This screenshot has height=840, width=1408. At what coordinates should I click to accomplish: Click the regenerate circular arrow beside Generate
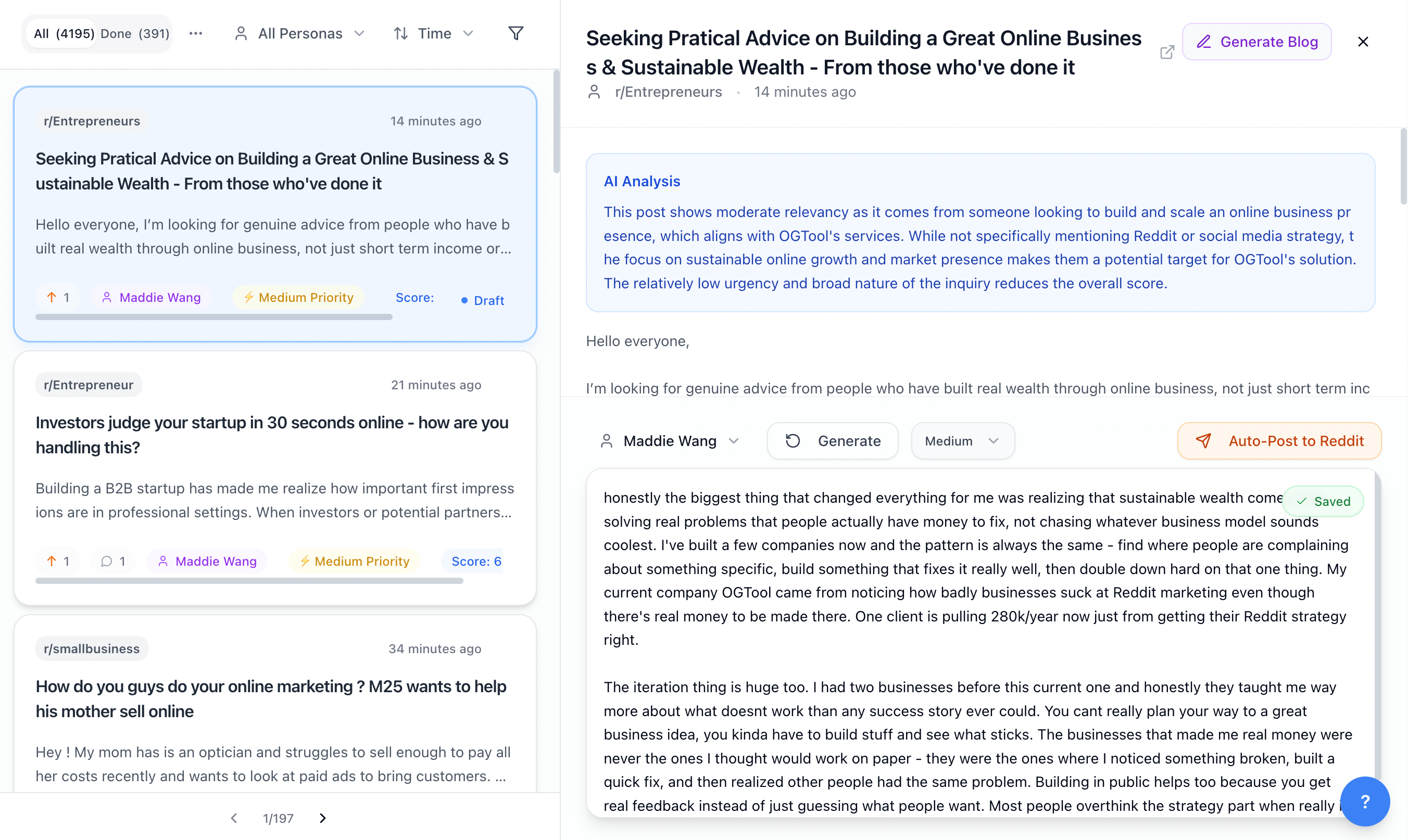(793, 440)
